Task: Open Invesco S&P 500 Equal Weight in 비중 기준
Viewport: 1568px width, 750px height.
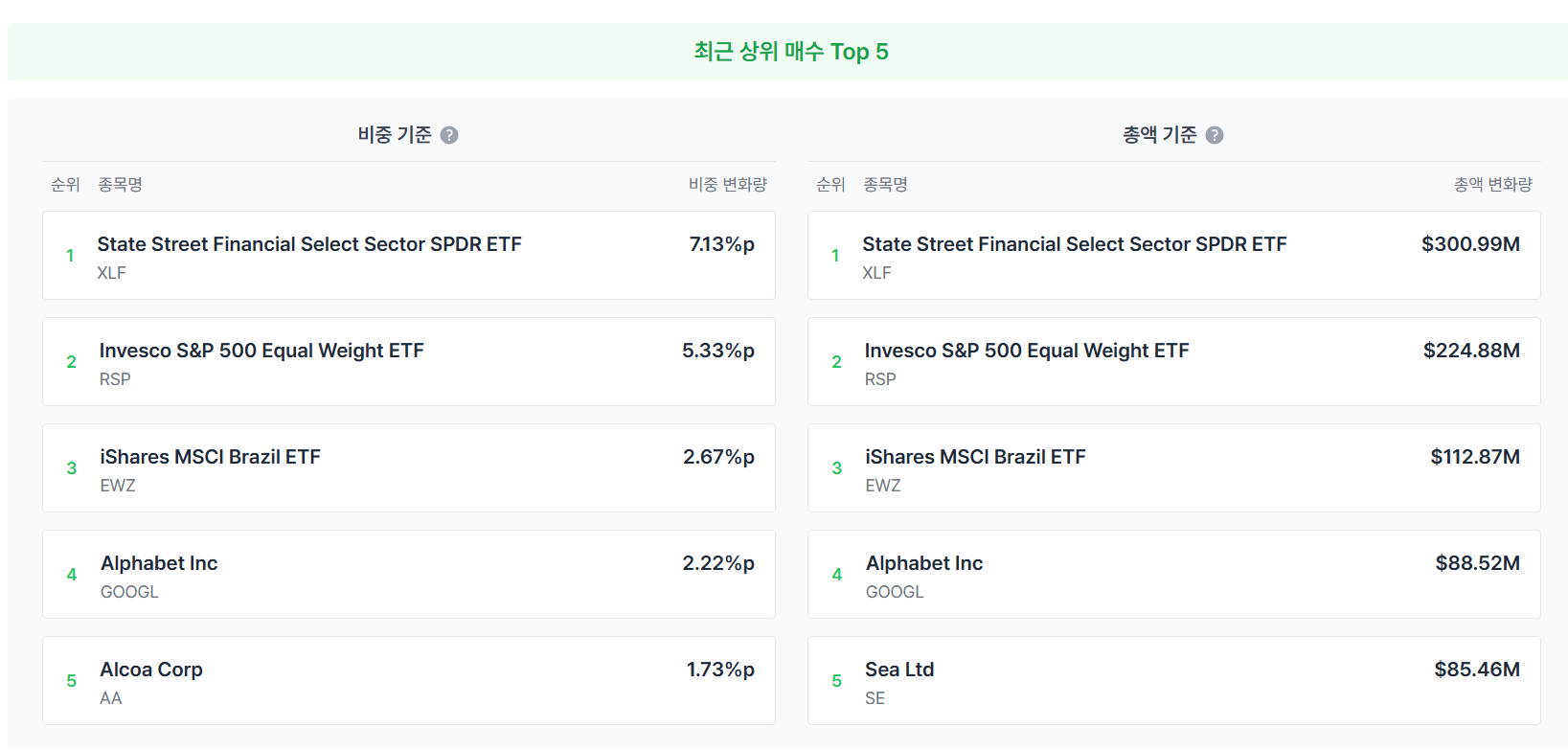Action: (409, 362)
